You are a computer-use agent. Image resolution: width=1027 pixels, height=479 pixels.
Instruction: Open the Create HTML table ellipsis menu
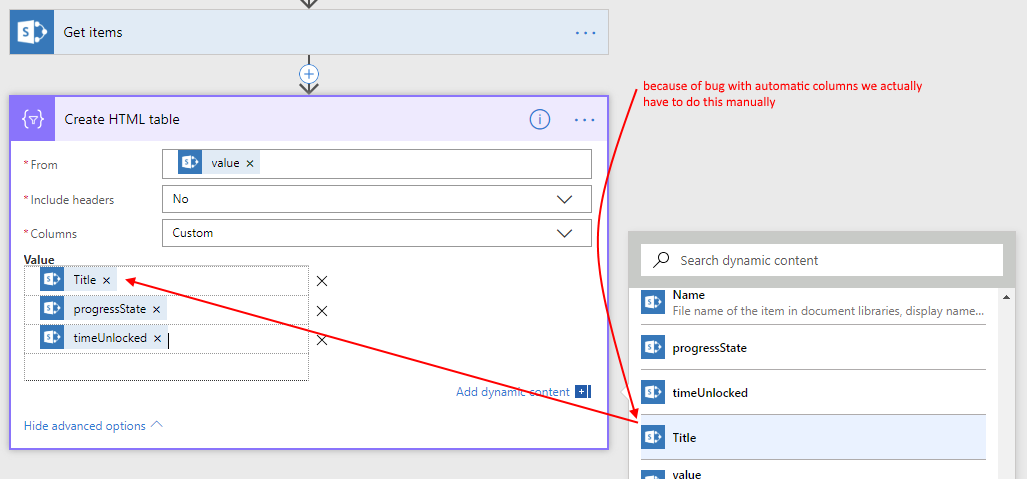coord(585,120)
